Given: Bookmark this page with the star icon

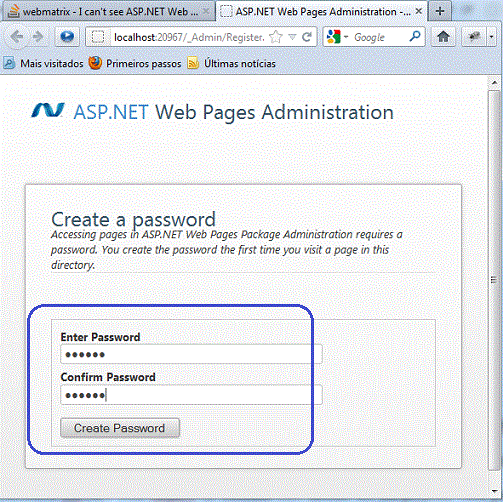Looking at the screenshot, I should point(276,37).
